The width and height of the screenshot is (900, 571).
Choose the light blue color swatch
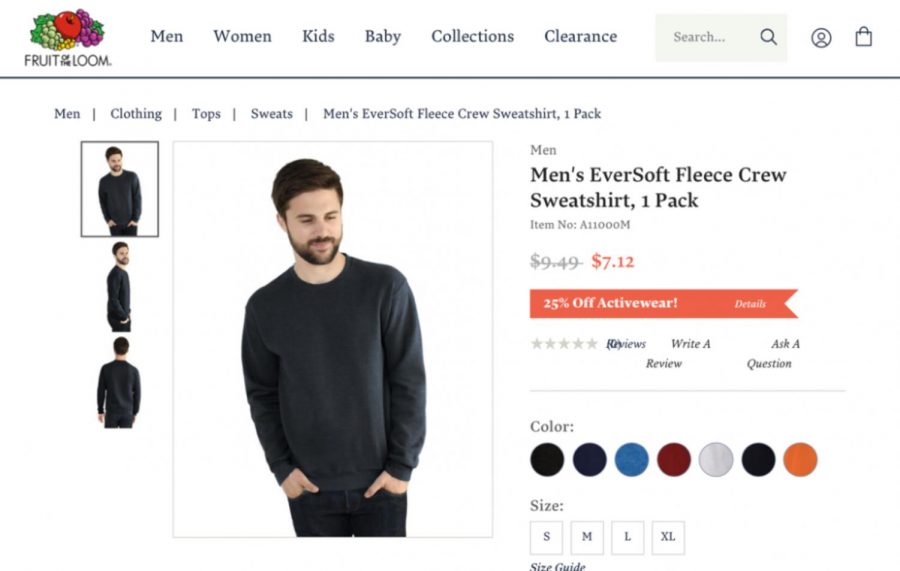pyautogui.click(x=631, y=460)
